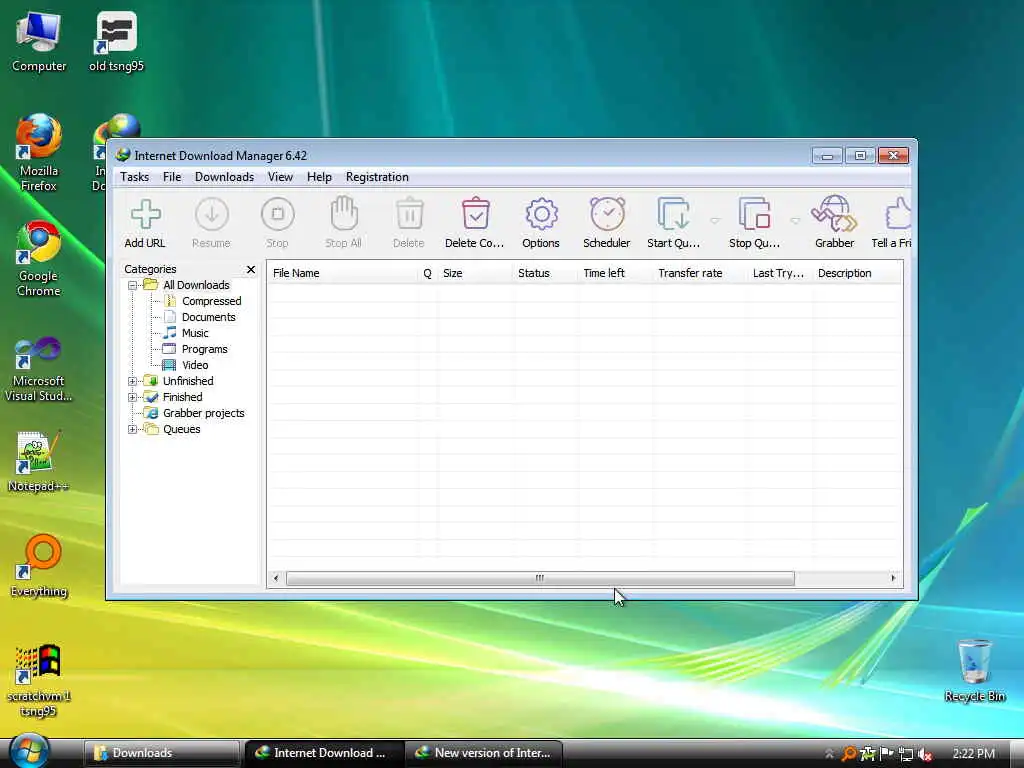Click the Google Chrome desktop icon

pos(39,259)
